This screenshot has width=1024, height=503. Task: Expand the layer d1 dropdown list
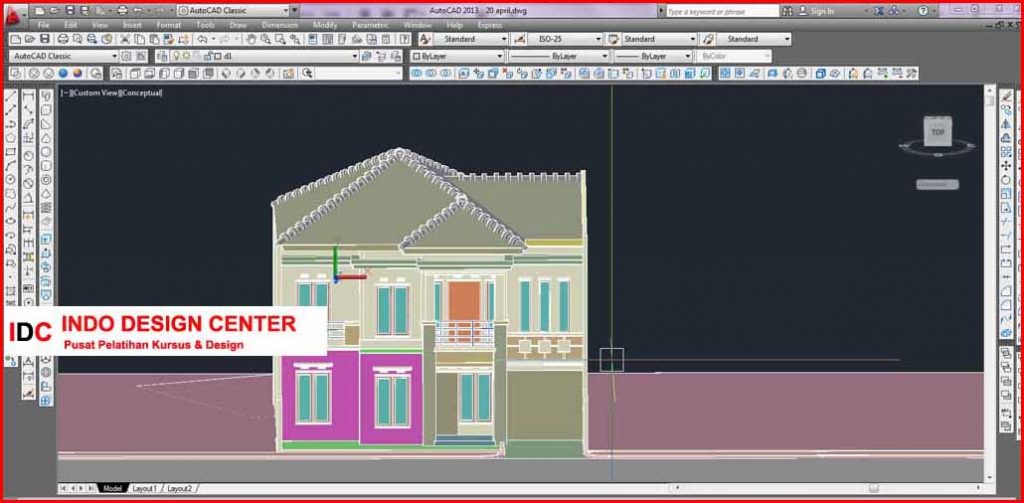(x=355, y=56)
